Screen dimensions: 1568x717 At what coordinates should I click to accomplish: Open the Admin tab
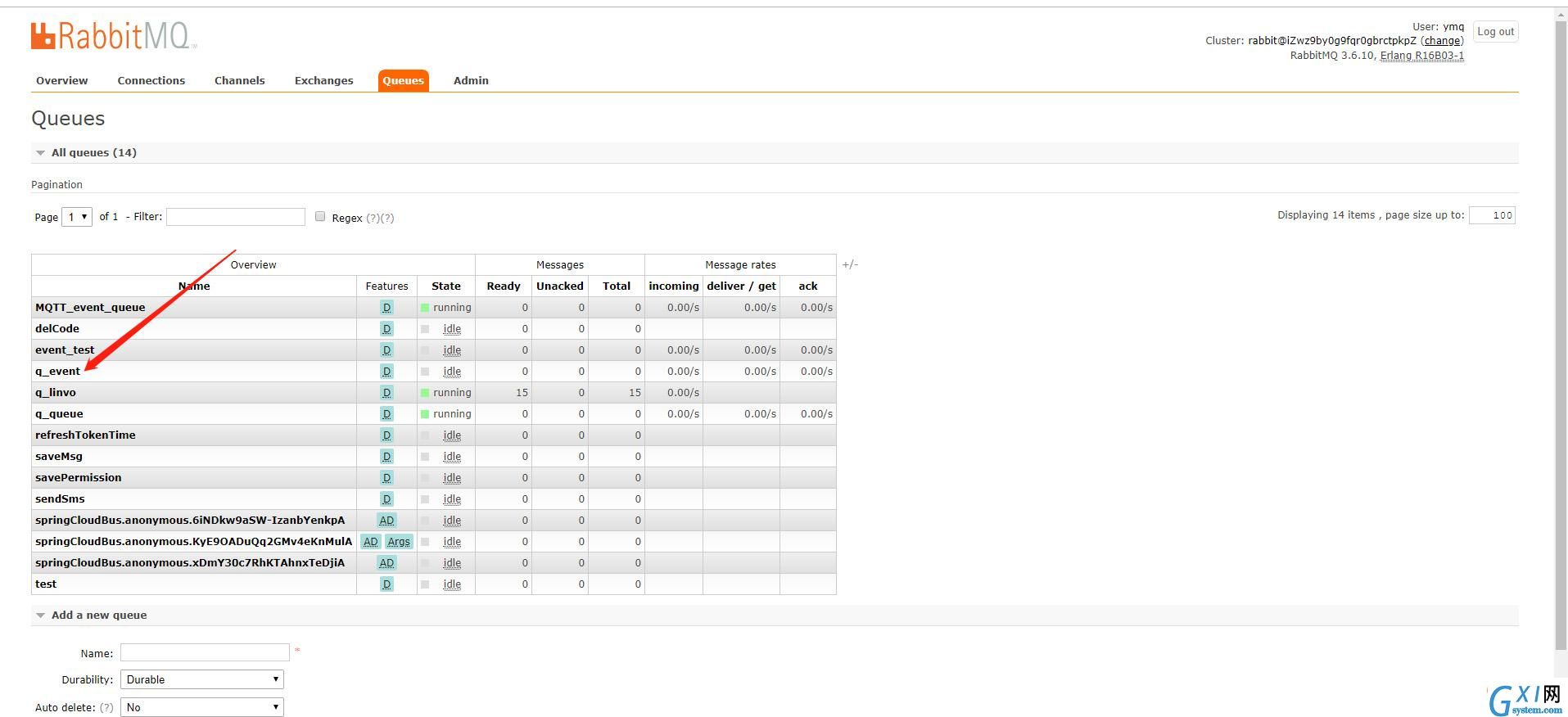point(471,80)
